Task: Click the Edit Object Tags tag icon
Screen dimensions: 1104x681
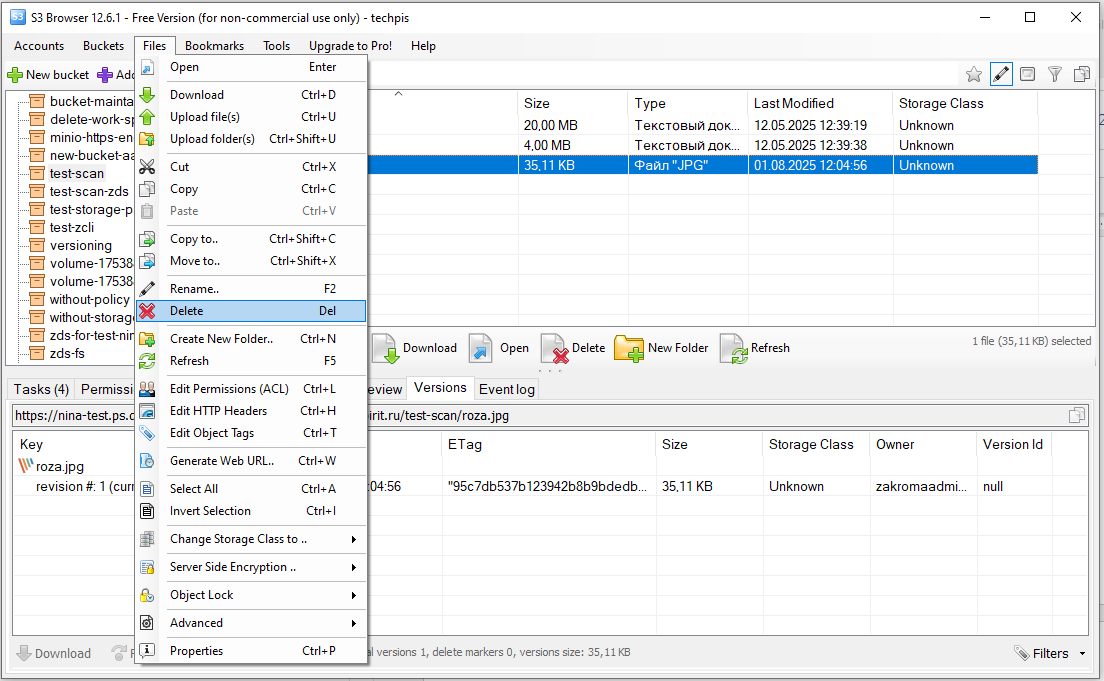Action: pyautogui.click(x=147, y=433)
